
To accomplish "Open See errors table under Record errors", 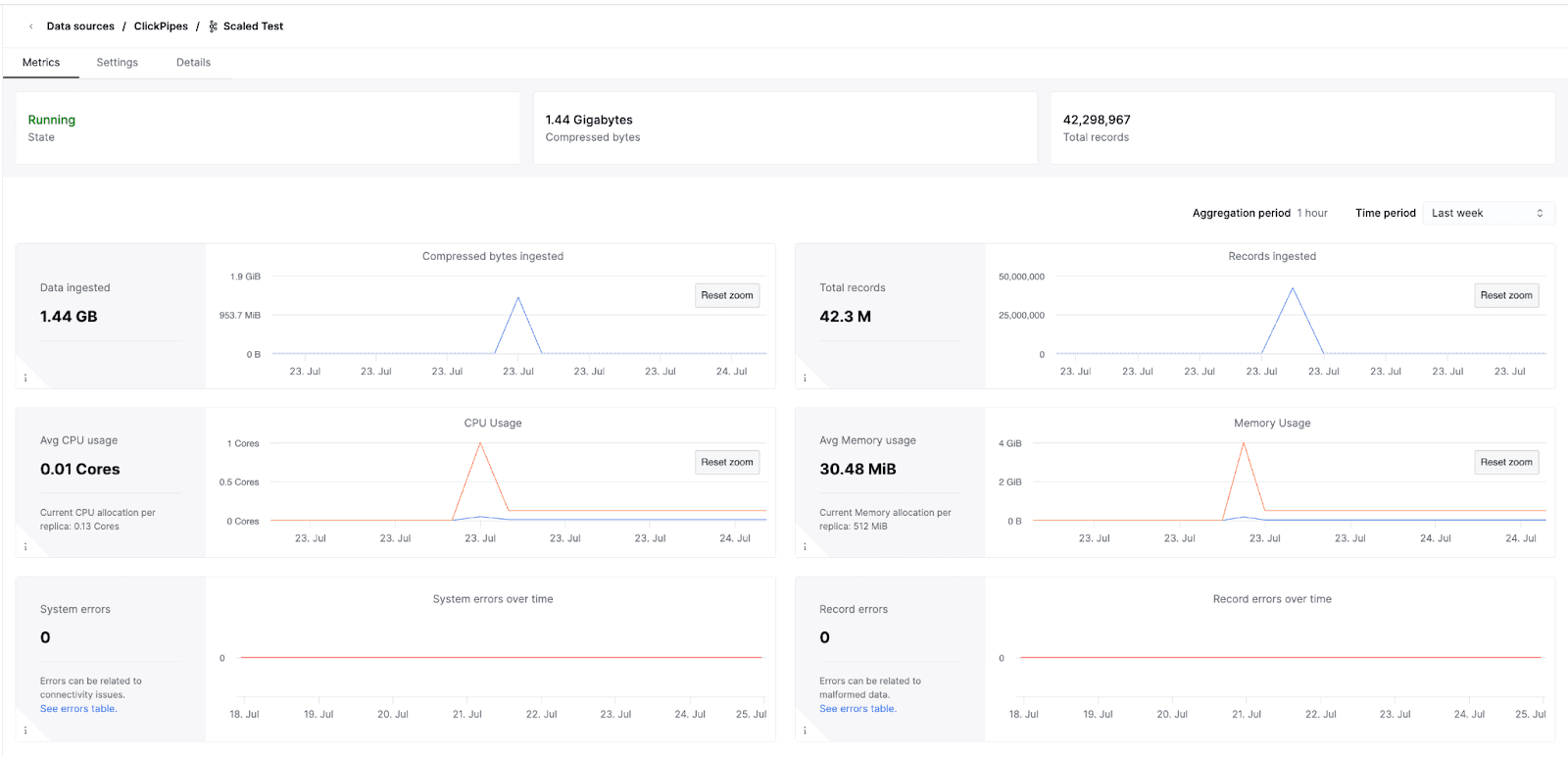I will (x=857, y=708).
